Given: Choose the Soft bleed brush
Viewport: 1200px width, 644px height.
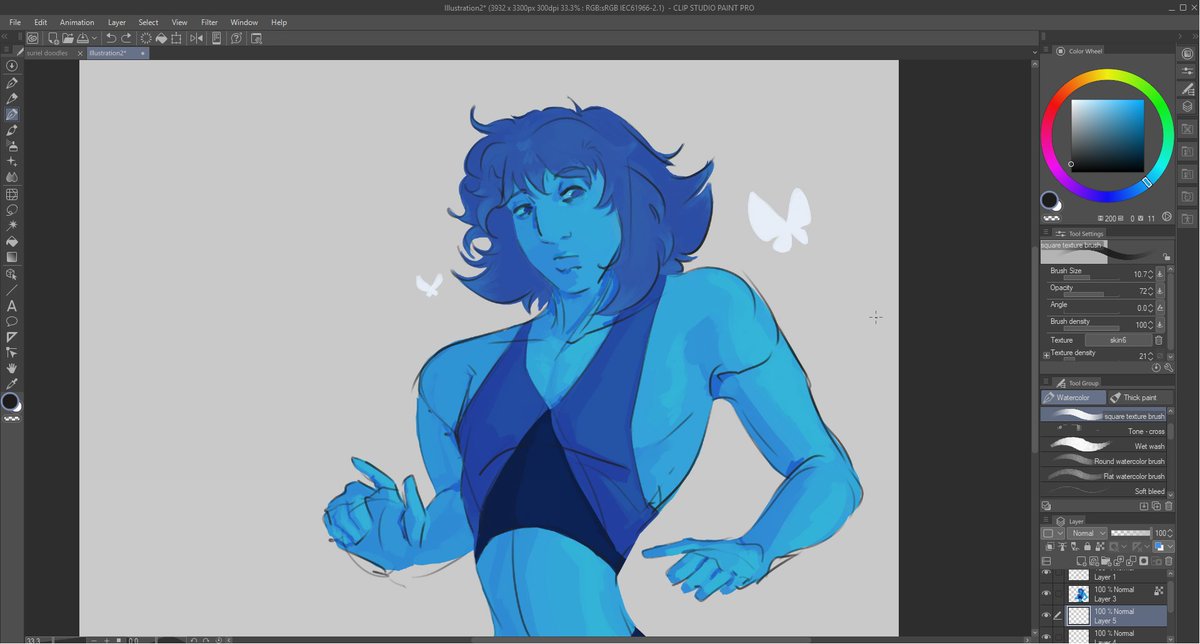Looking at the screenshot, I should pyautogui.click(x=1104, y=491).
